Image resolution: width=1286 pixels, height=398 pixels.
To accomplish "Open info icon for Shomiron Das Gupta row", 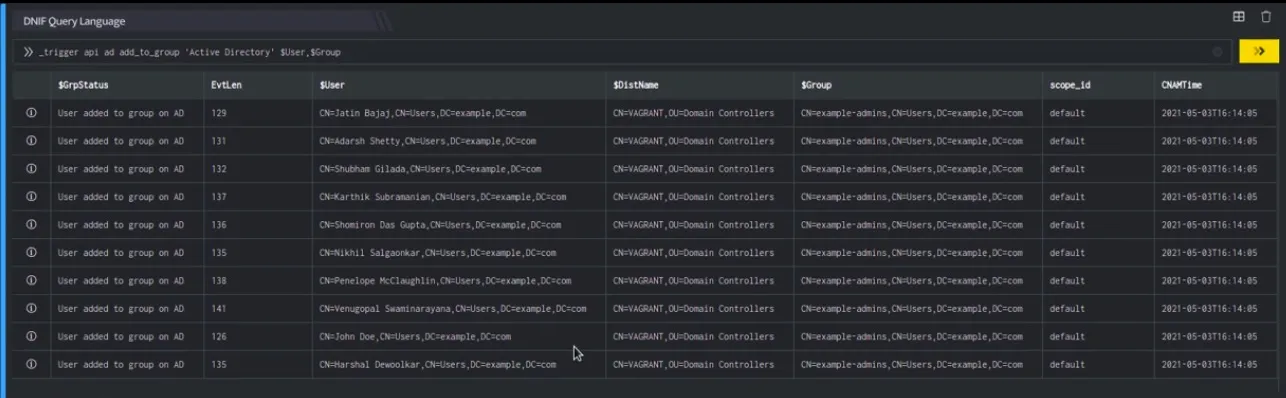I will (x=31, y=225).
